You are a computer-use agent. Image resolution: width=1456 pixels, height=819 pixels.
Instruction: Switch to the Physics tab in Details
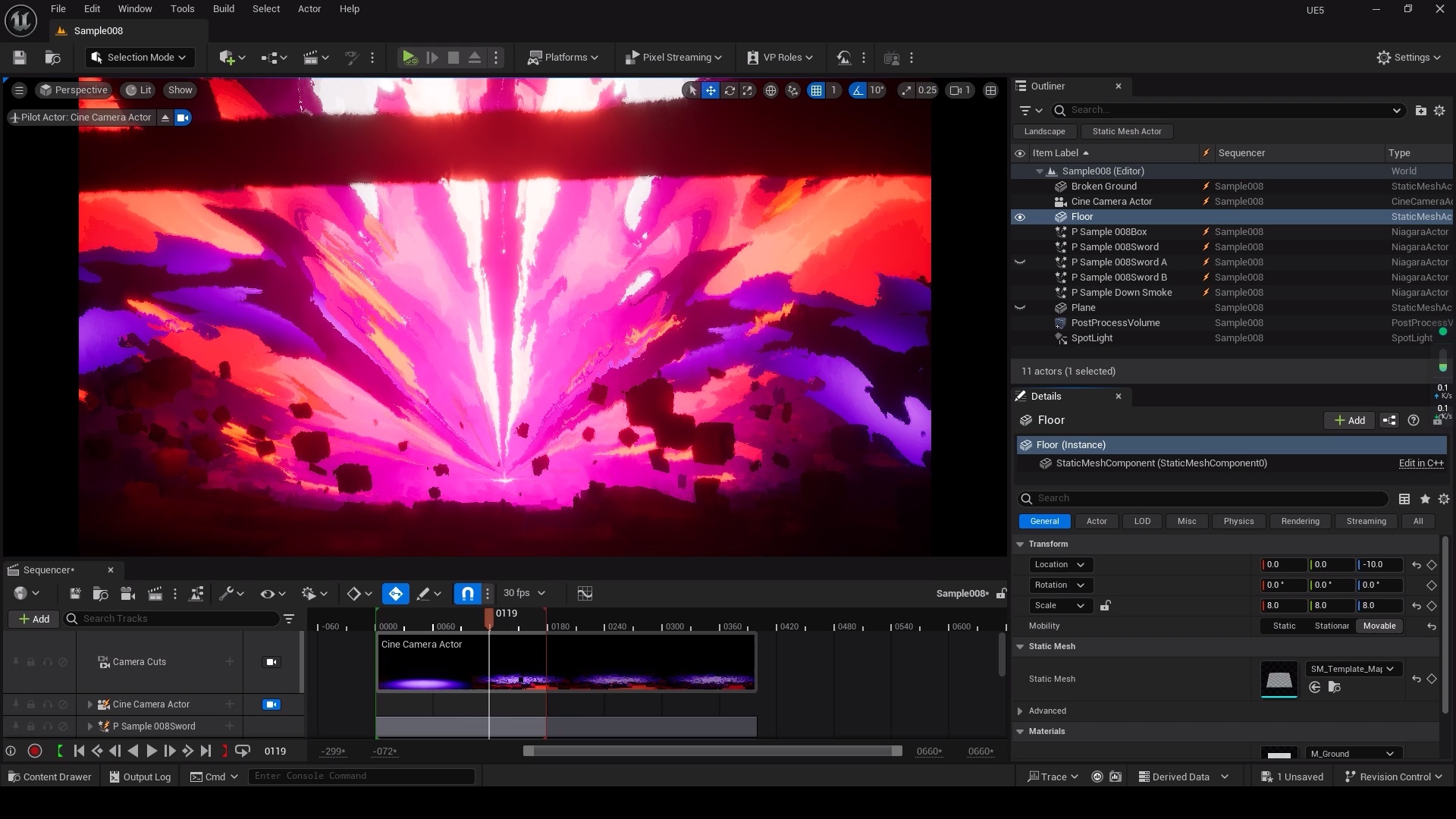tap(1238, 521)
